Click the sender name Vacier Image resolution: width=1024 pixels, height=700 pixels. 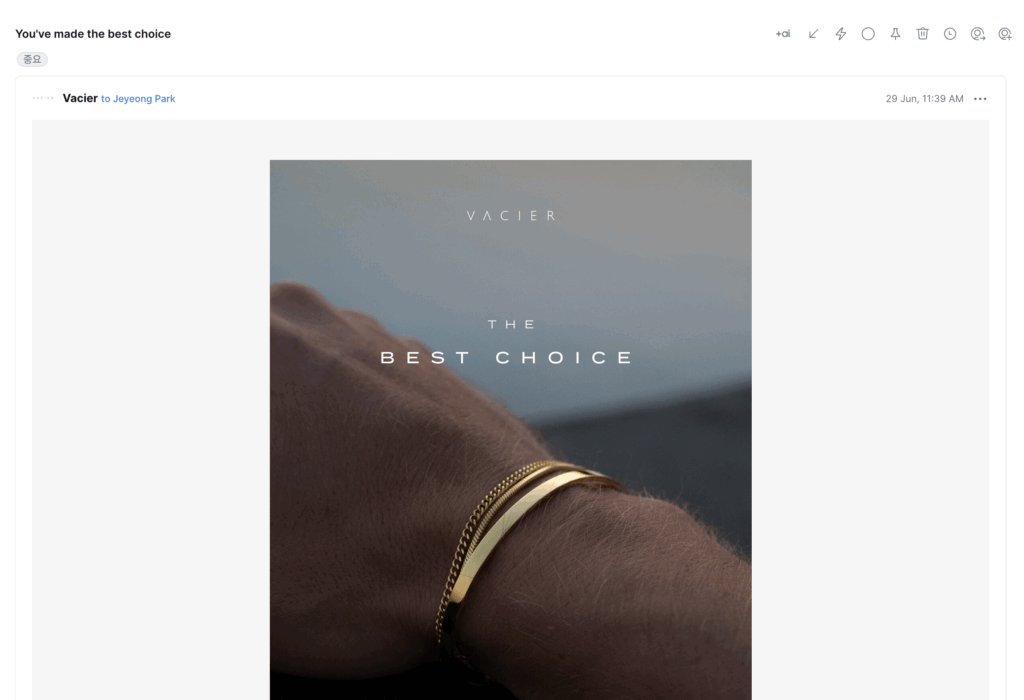click(80, 98)
